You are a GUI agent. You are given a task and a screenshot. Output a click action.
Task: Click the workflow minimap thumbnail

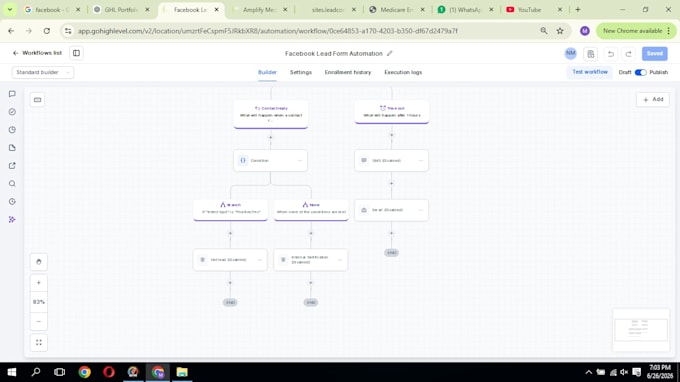641,330
